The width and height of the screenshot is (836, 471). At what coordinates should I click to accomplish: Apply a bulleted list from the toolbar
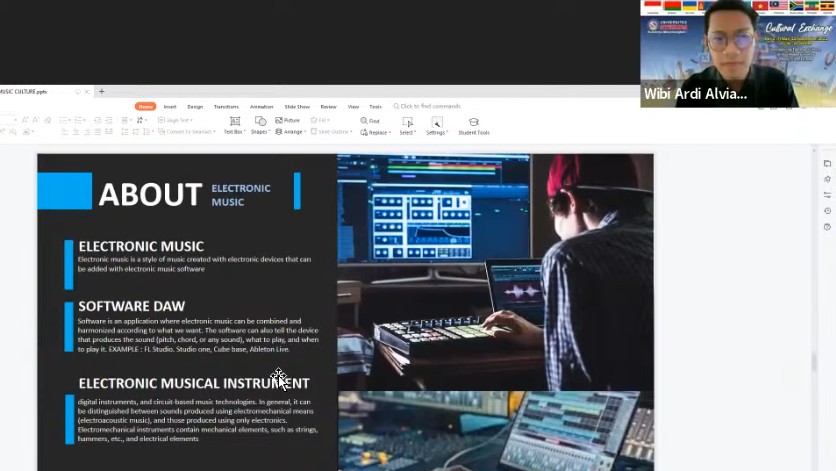[x=63, y=121]
